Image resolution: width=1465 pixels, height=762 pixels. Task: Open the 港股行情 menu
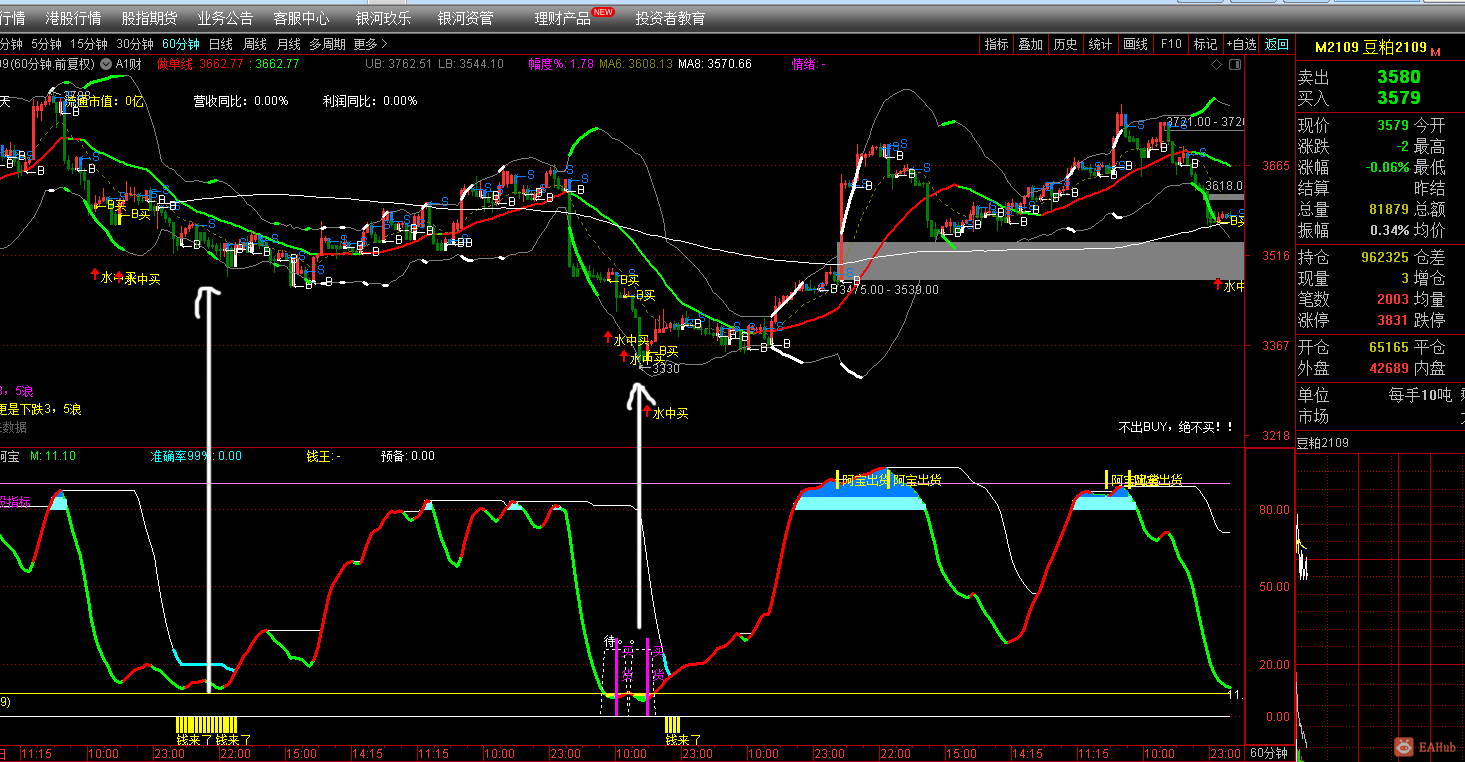point(73,18)
